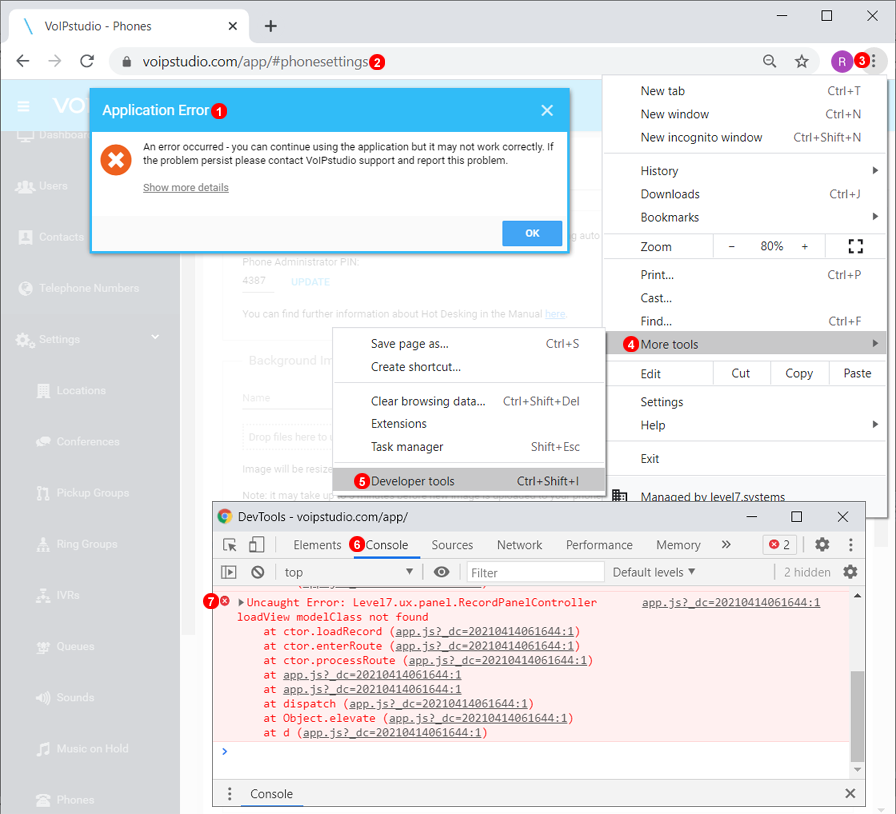The image size is (896, 814).
Task: Click DevTools inspect element icon
Action: pyautogui.click(x=230, y=545)
